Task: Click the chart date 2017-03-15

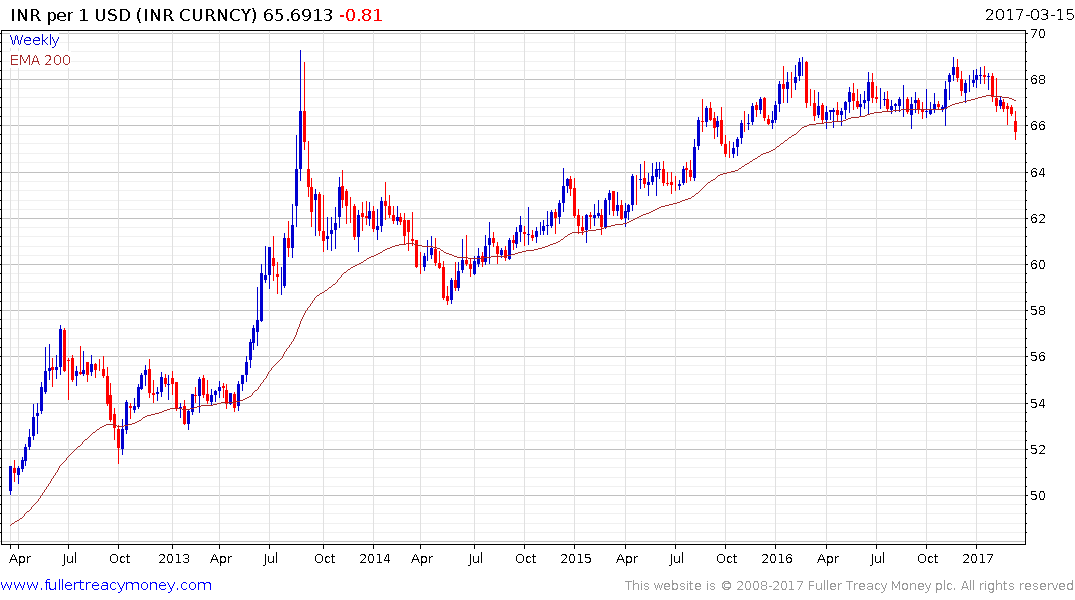Action: coord(1028,14)
